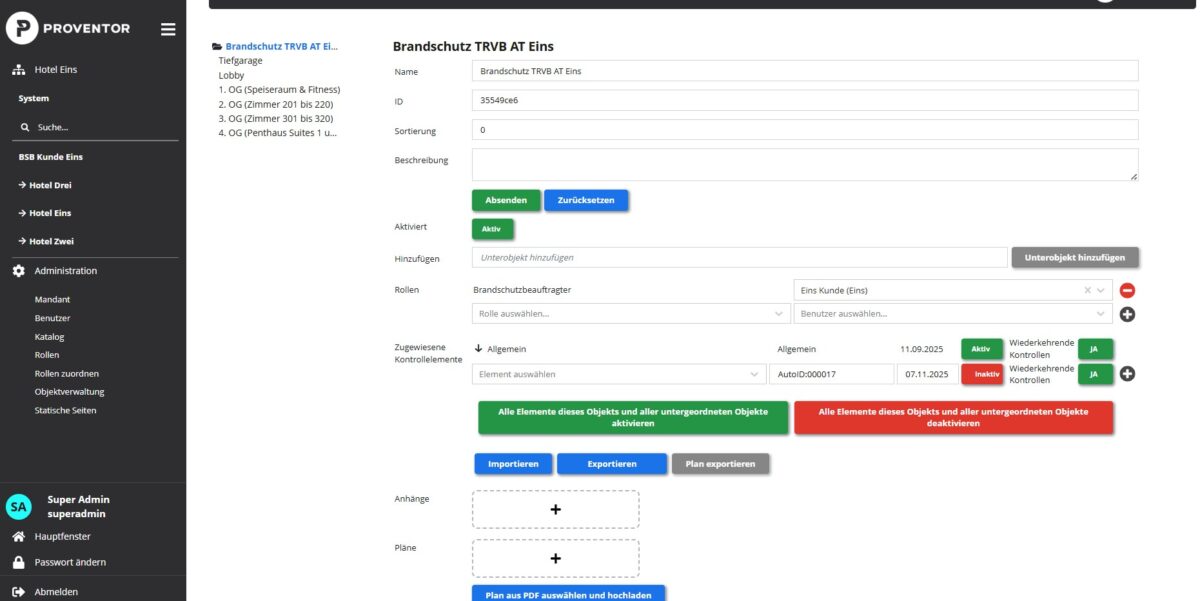1200x601 pixels.
Task: Click plus icon to add control element
Action: (x=1127, y=374)
